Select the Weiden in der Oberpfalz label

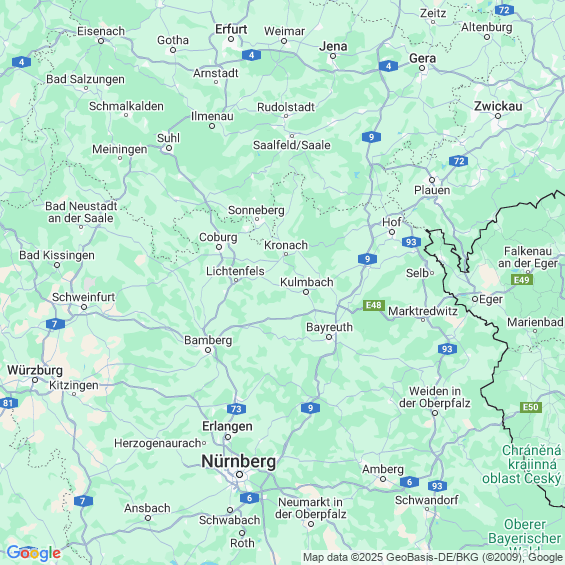tap(435, 397)
